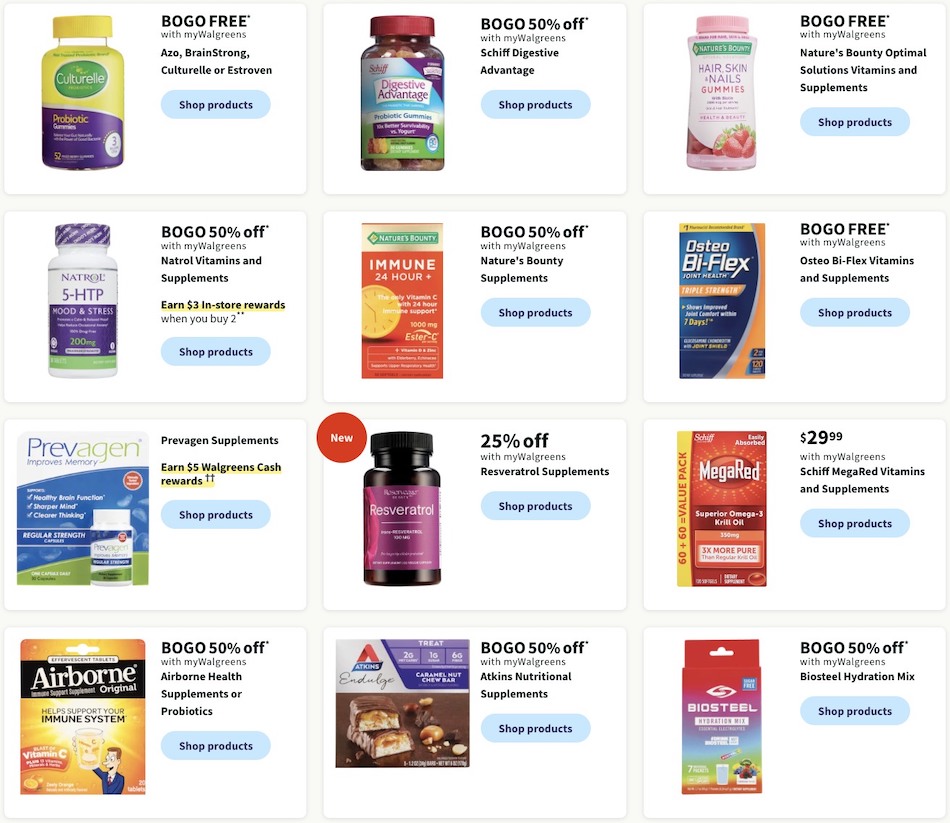Open the Schiff MegaRed value pack image
The height and width of the screenshot is (823, 950).
click(x=722, y=508)
